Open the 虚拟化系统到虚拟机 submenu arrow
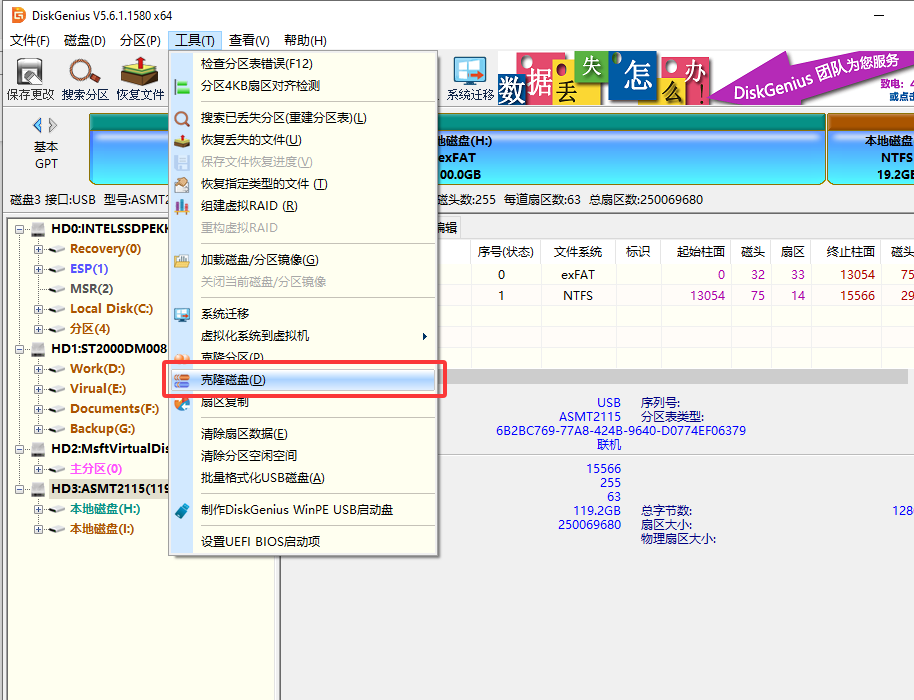 (425, 336)
